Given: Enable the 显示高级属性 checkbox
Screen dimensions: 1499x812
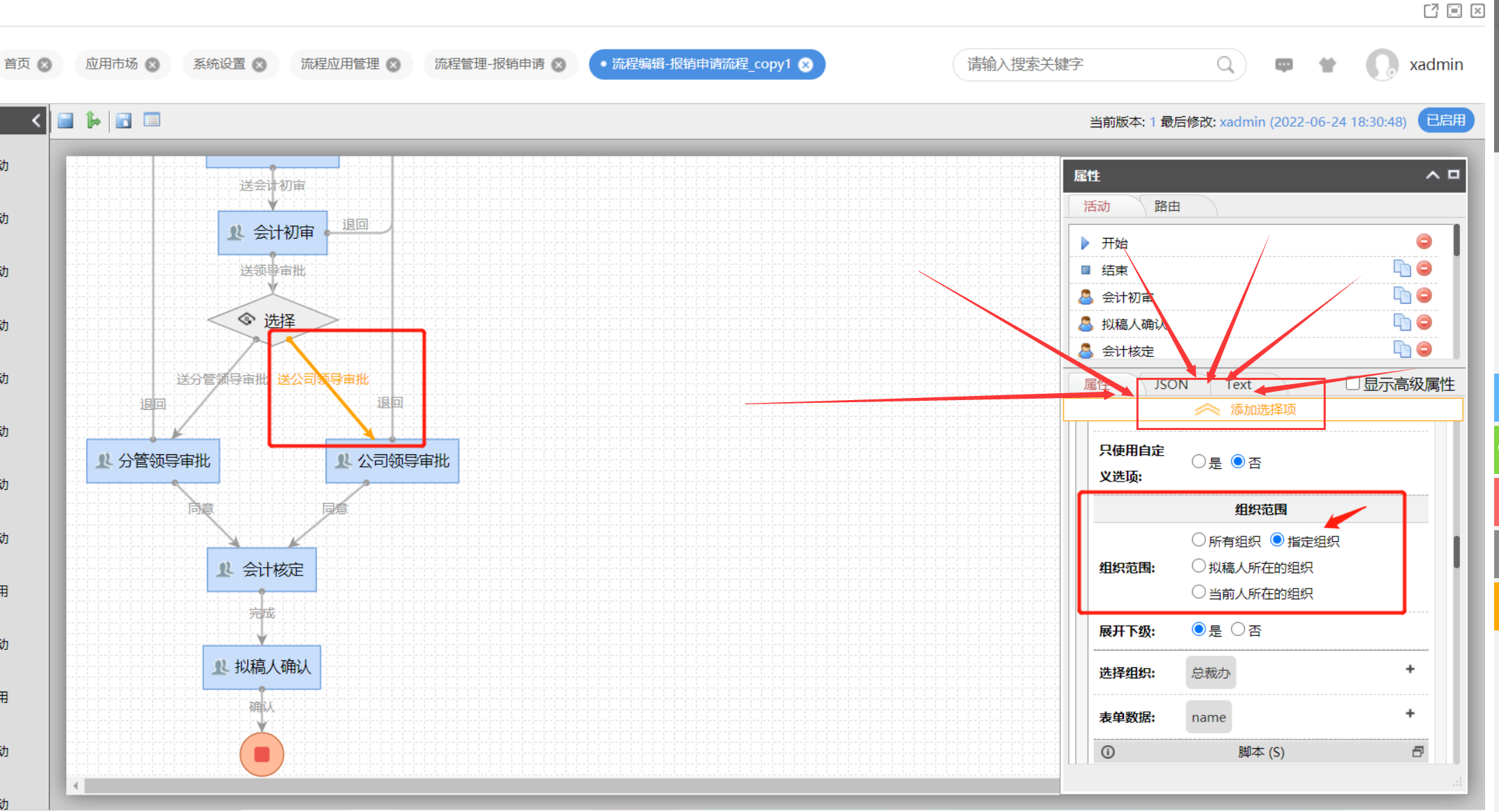Looking at the screenshot, I should tap(1352, 383).
